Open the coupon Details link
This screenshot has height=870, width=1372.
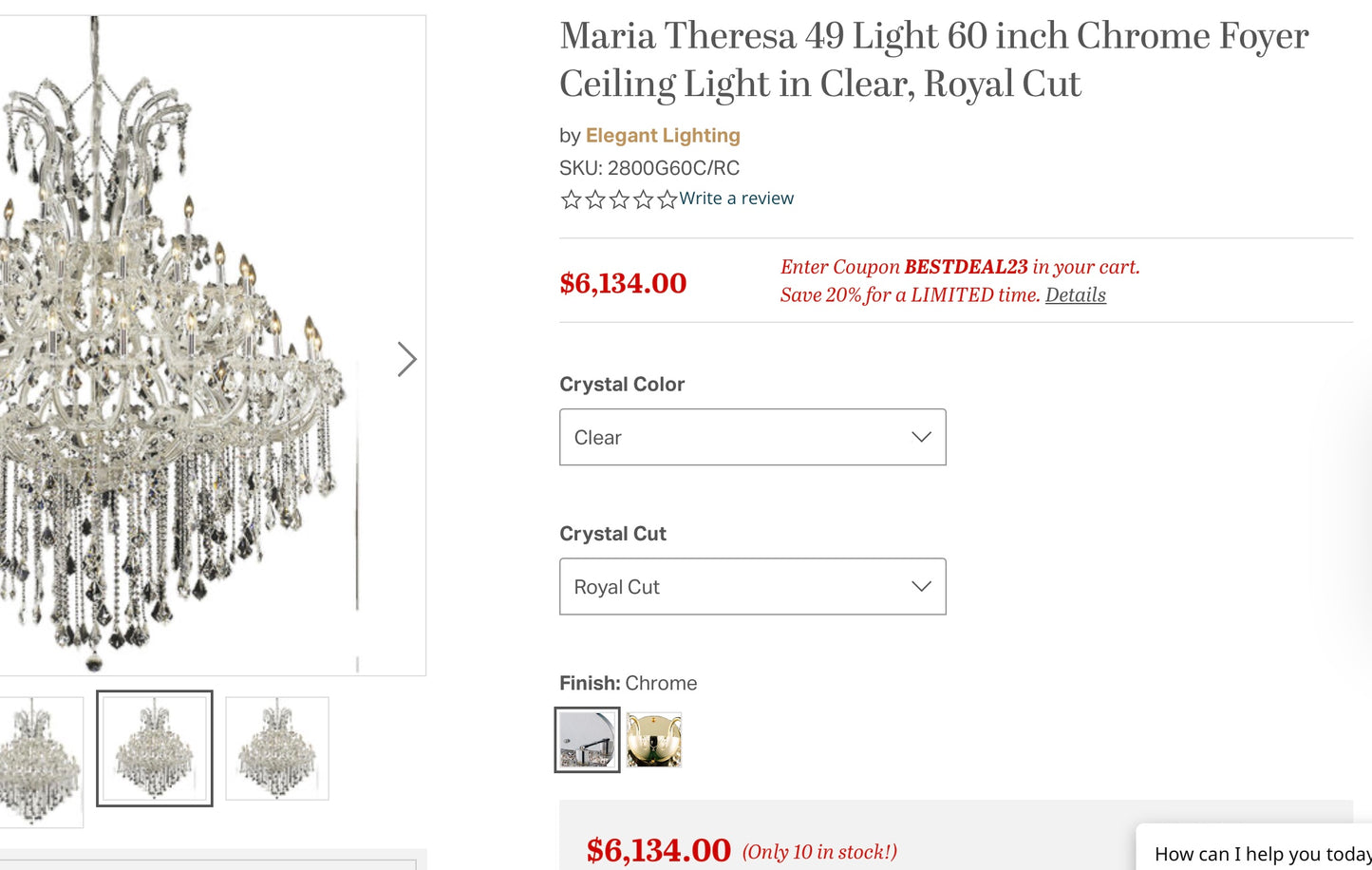[1075, 295]
